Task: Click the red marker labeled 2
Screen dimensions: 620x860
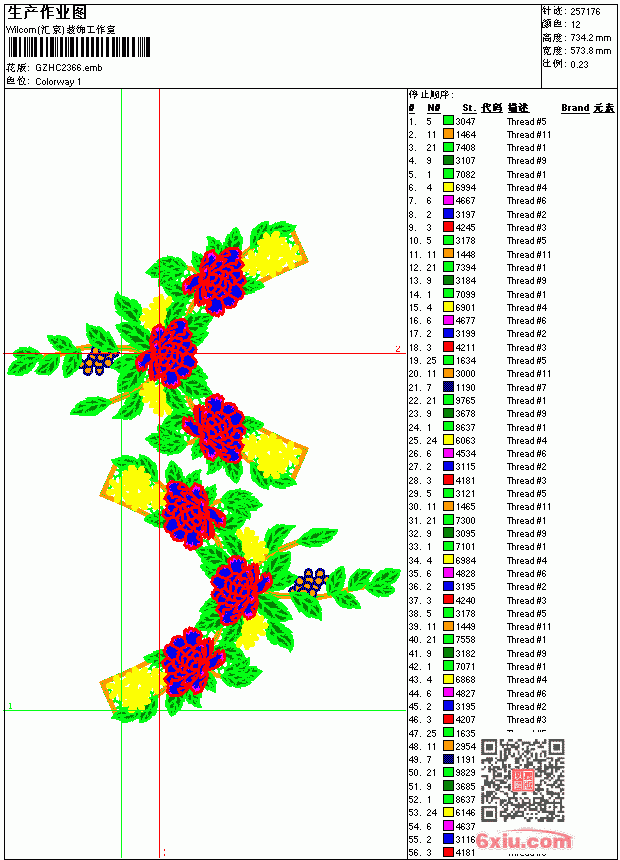Action: click(398, 349)
